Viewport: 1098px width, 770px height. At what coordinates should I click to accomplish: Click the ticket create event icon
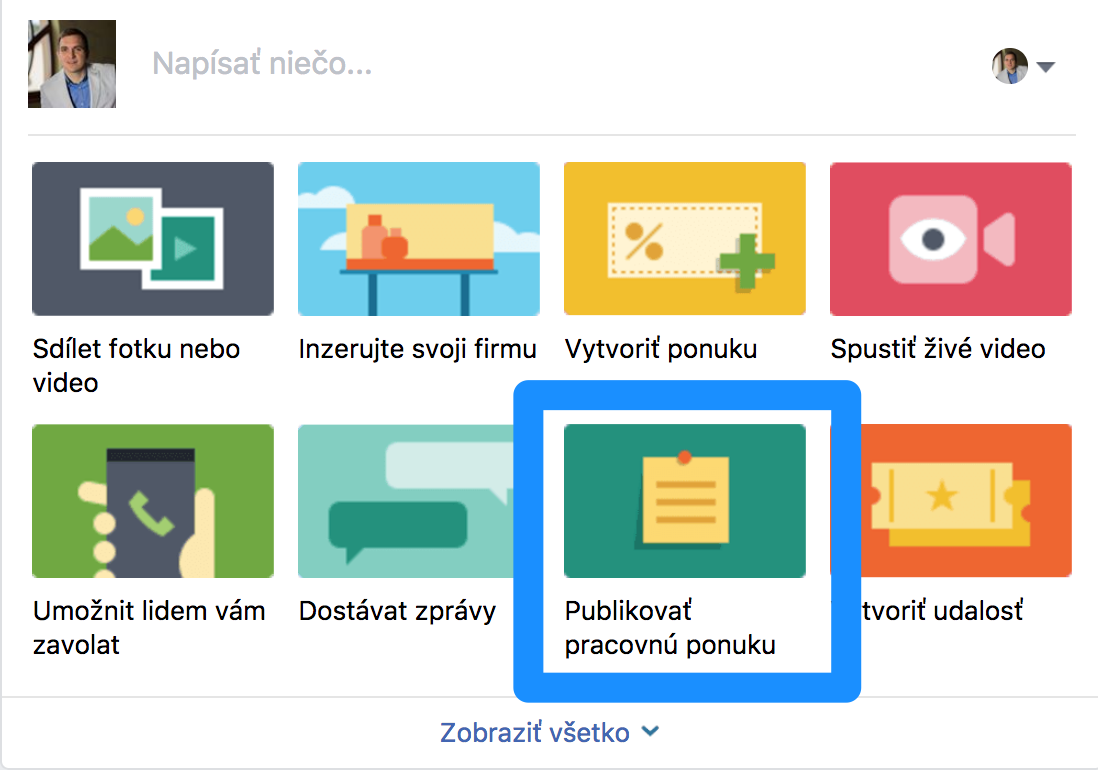point(966,500)
